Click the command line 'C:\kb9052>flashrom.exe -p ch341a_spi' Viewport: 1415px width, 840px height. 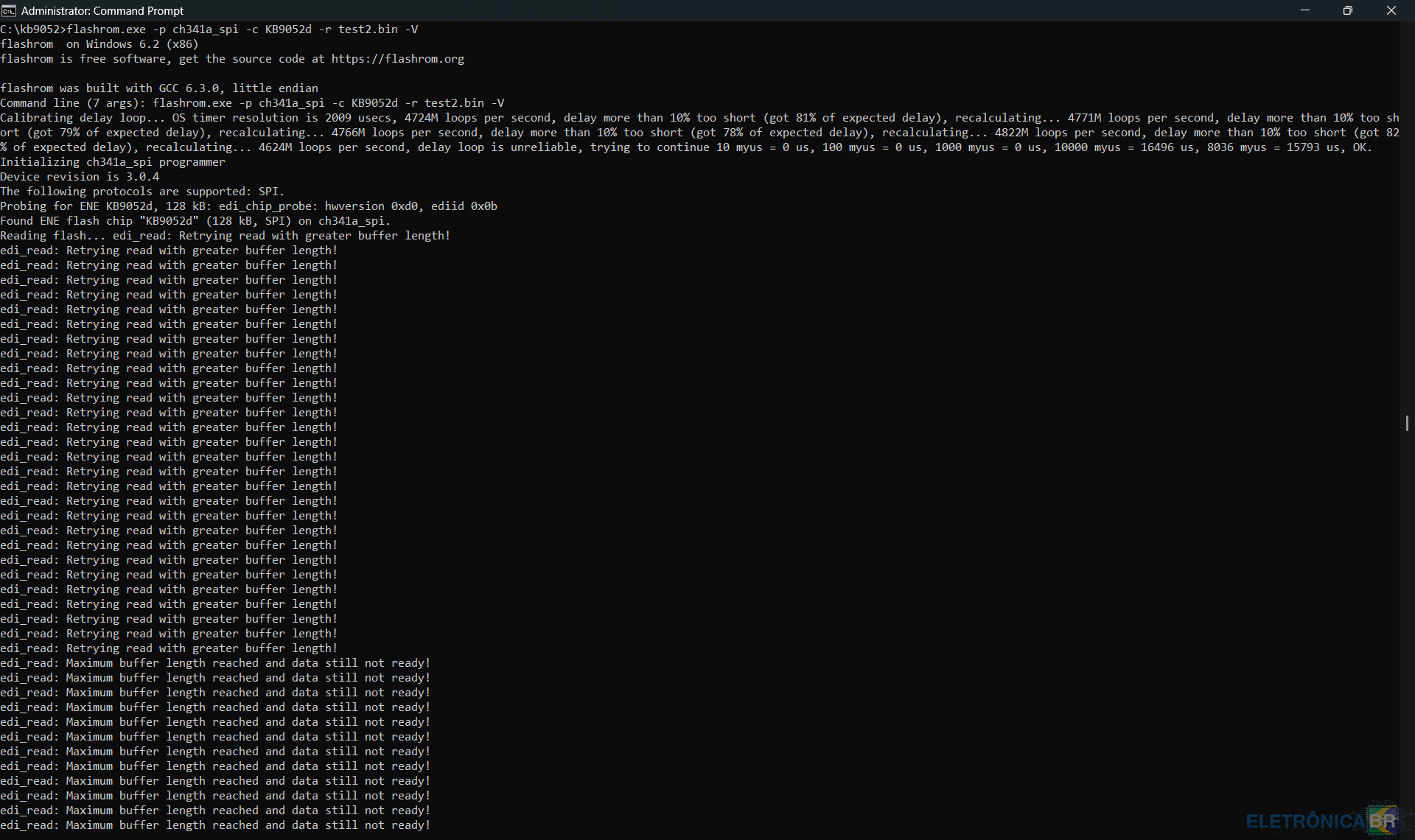point(209,29)
